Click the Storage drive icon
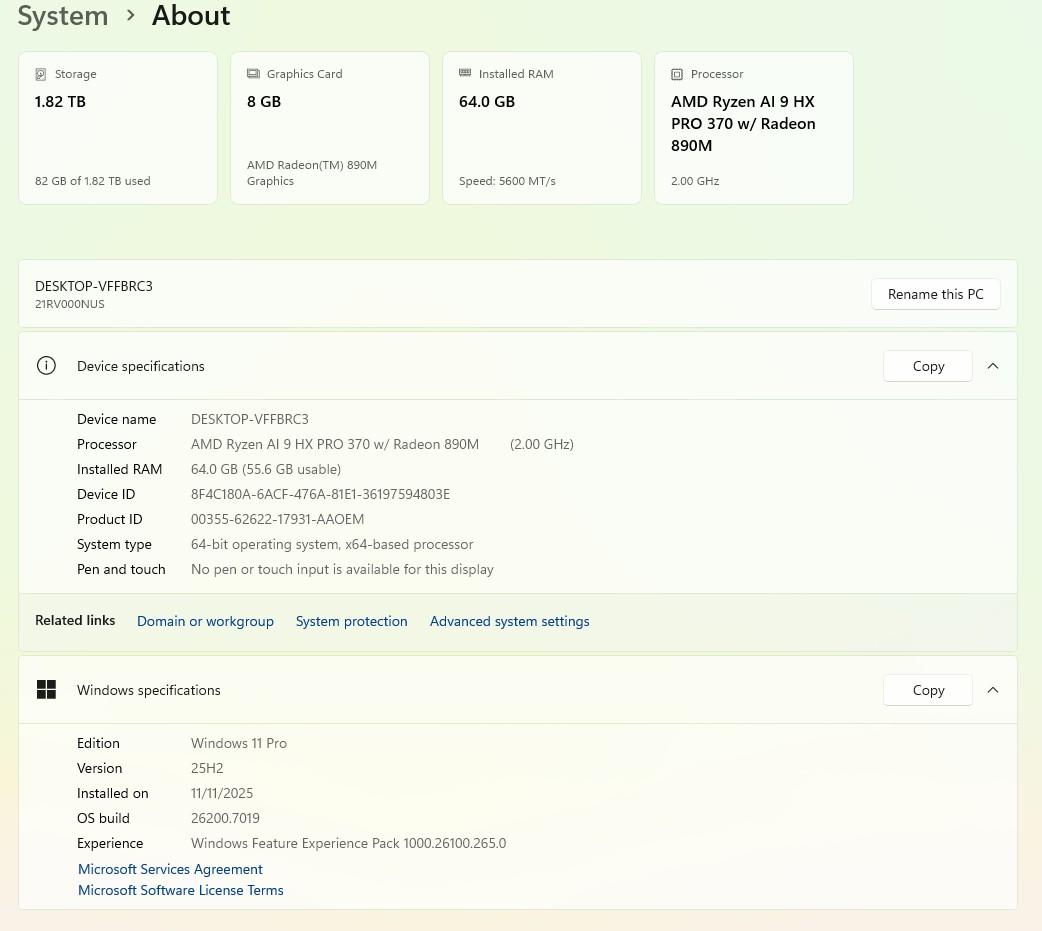Viewport: 1042px width, 931px height. click(x=41, y=74)
